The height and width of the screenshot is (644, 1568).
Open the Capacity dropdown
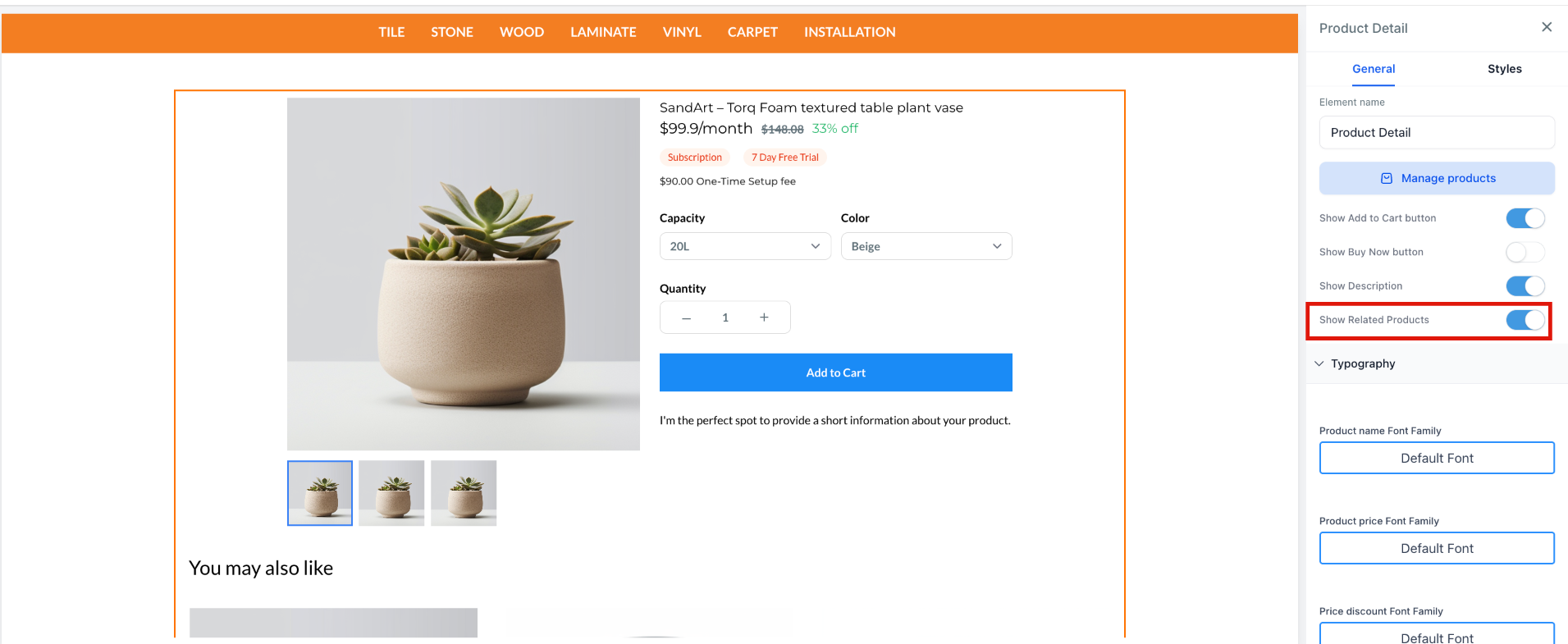pyautogui.click(x=745, y=246)
